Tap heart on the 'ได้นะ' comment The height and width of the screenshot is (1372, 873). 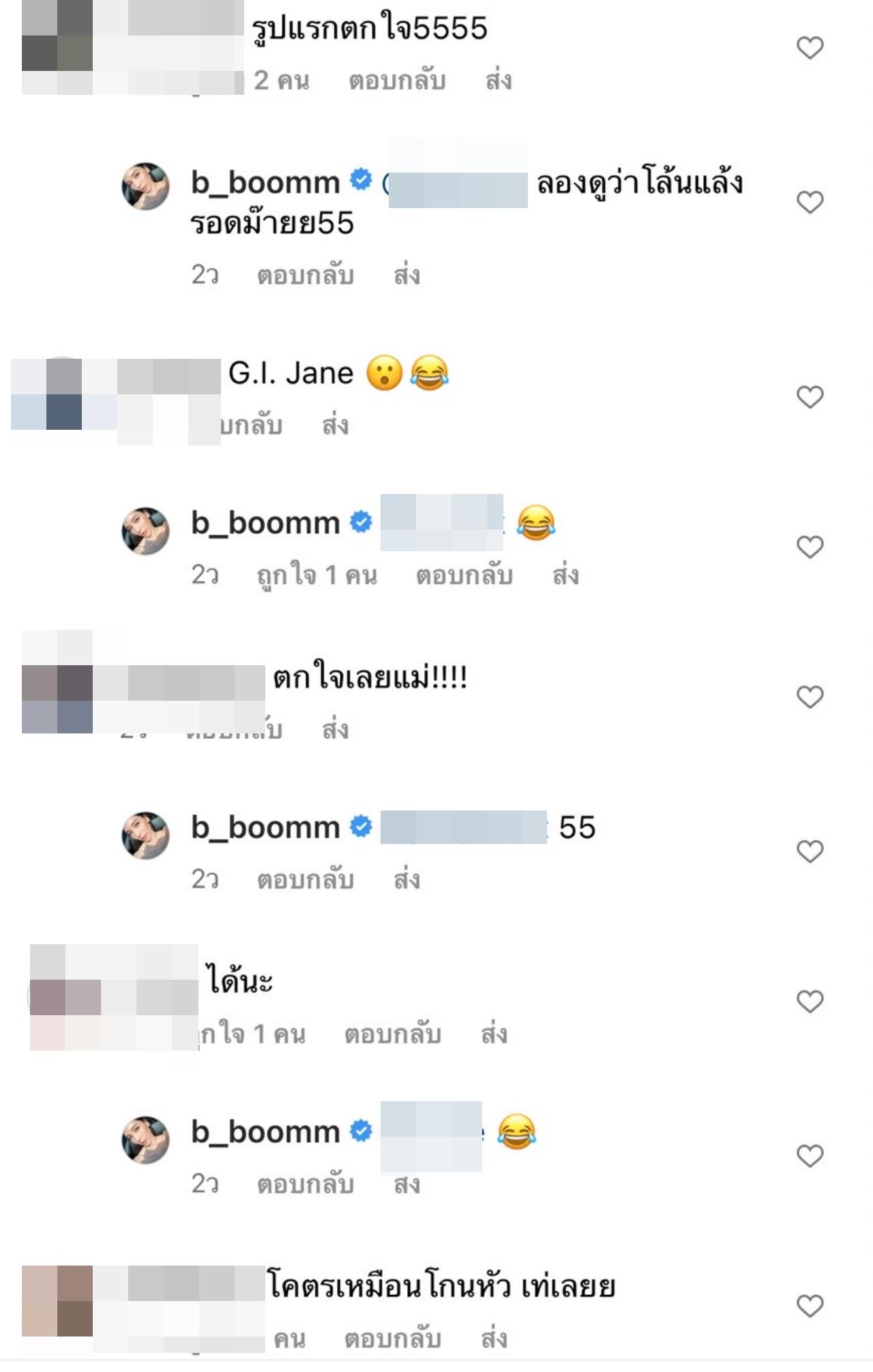tap(810, 1001)
